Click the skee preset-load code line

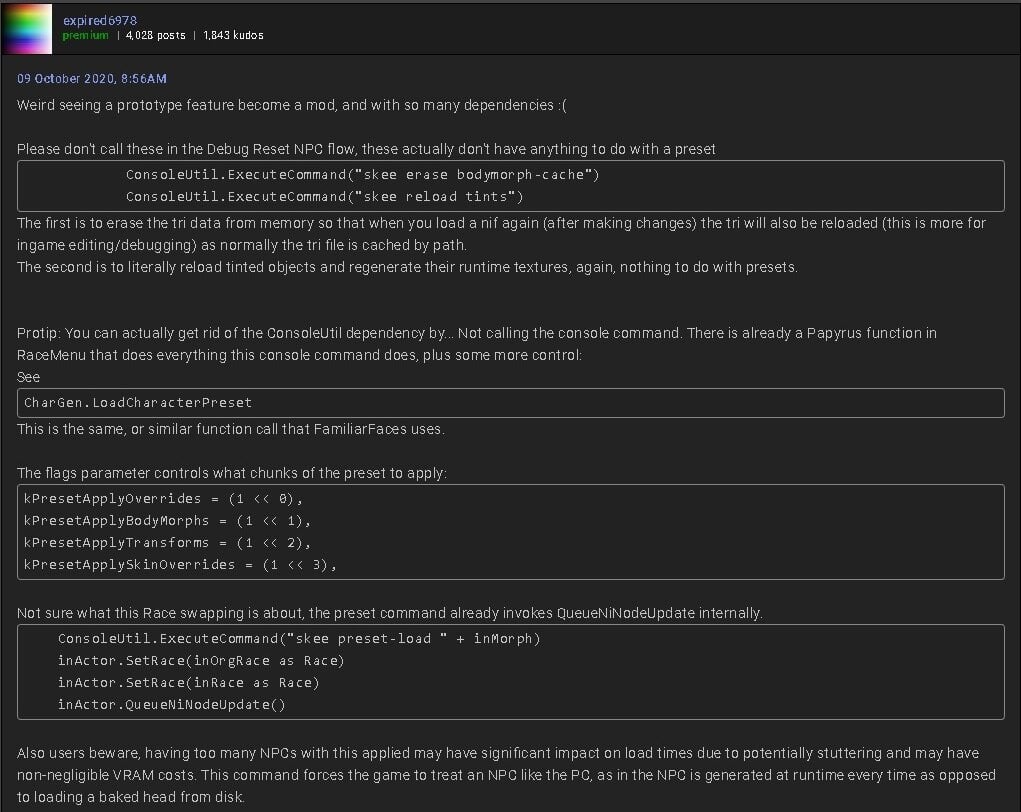tap(299, 639)
